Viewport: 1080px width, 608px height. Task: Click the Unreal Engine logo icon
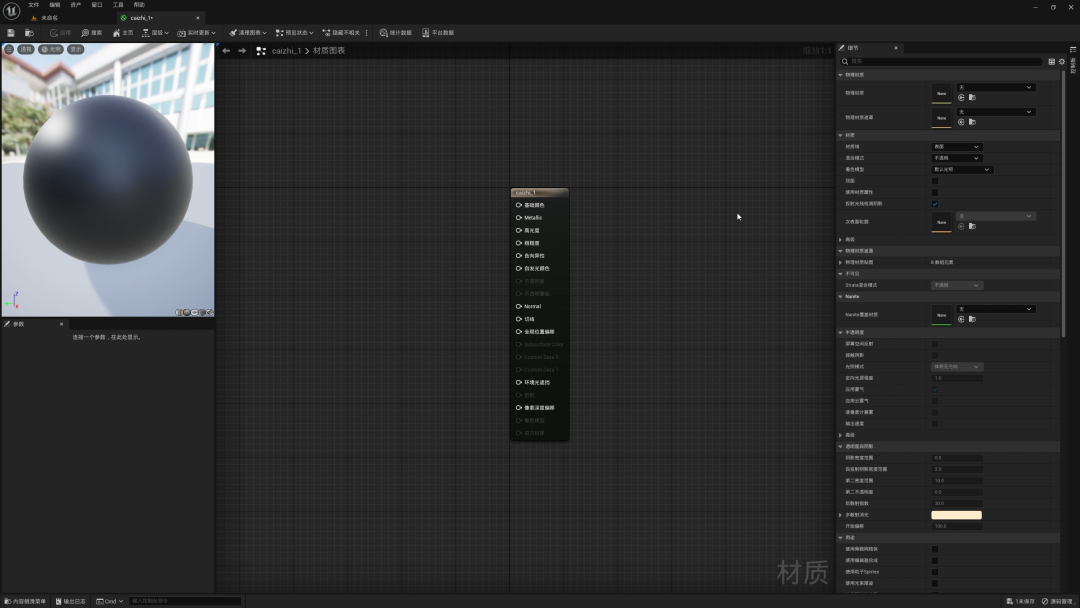[11, 10]
